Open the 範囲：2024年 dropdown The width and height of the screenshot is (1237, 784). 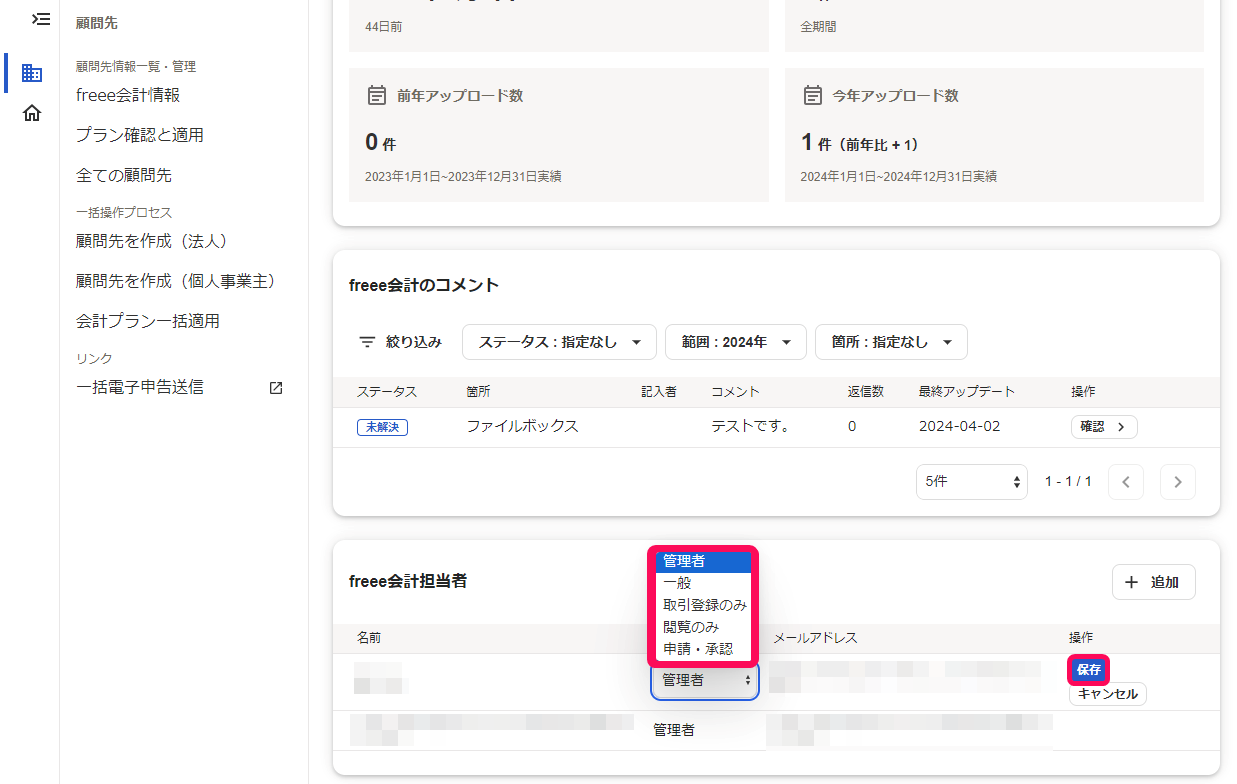coord(736,342)
